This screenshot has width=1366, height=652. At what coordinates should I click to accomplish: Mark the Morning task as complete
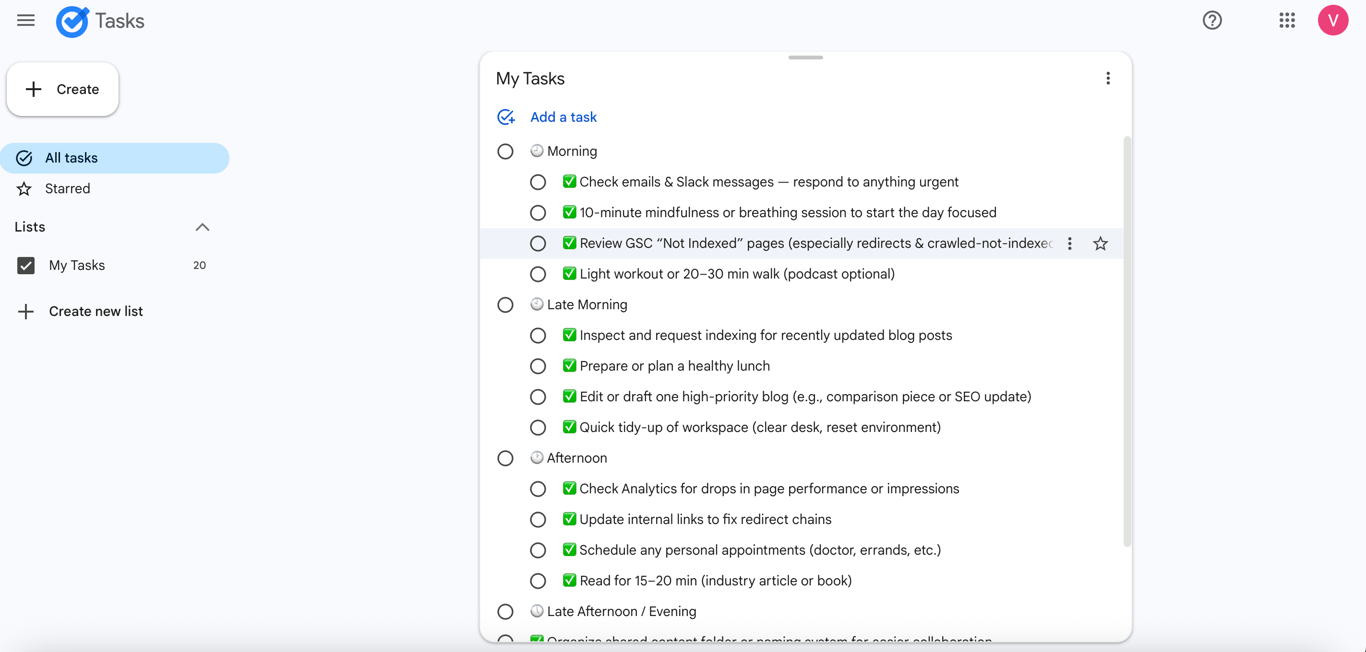click(505, 151)
